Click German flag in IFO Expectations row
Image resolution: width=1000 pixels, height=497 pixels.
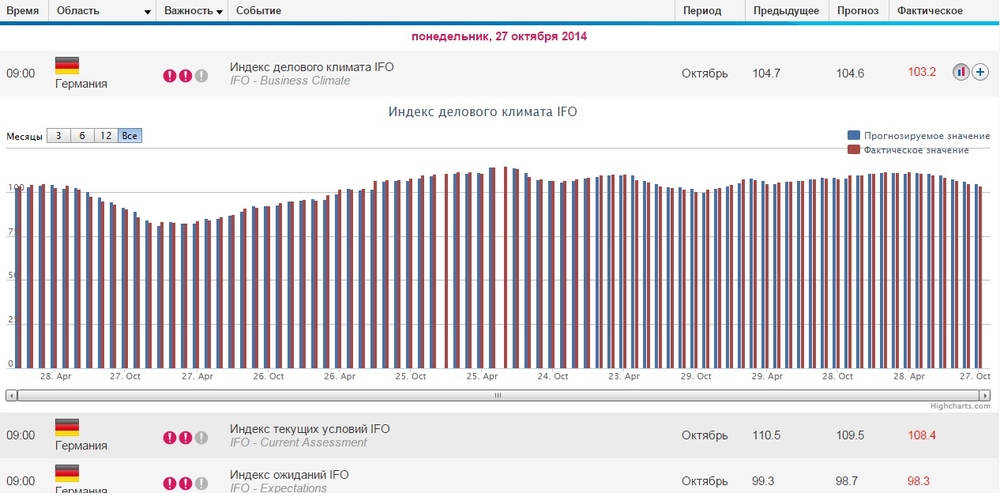point(67,473)
